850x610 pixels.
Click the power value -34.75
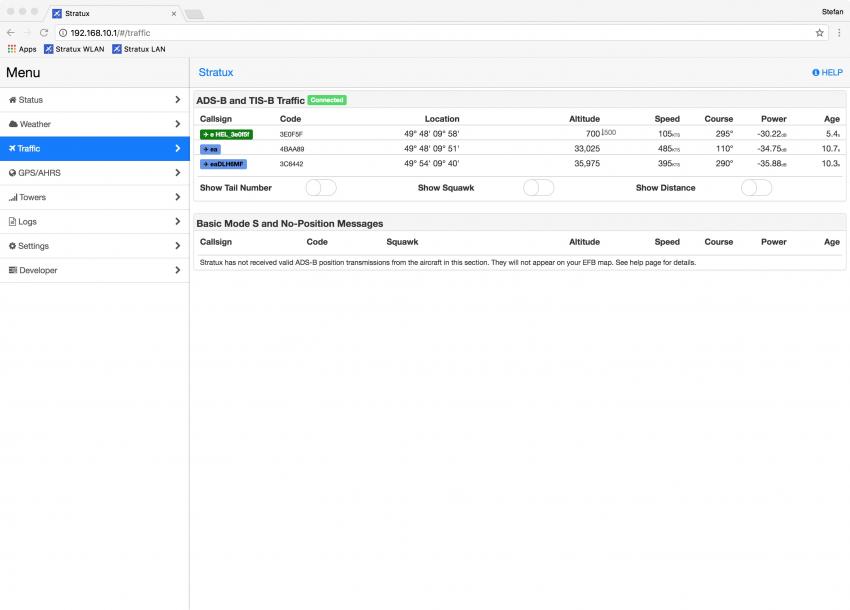(772, 149)
